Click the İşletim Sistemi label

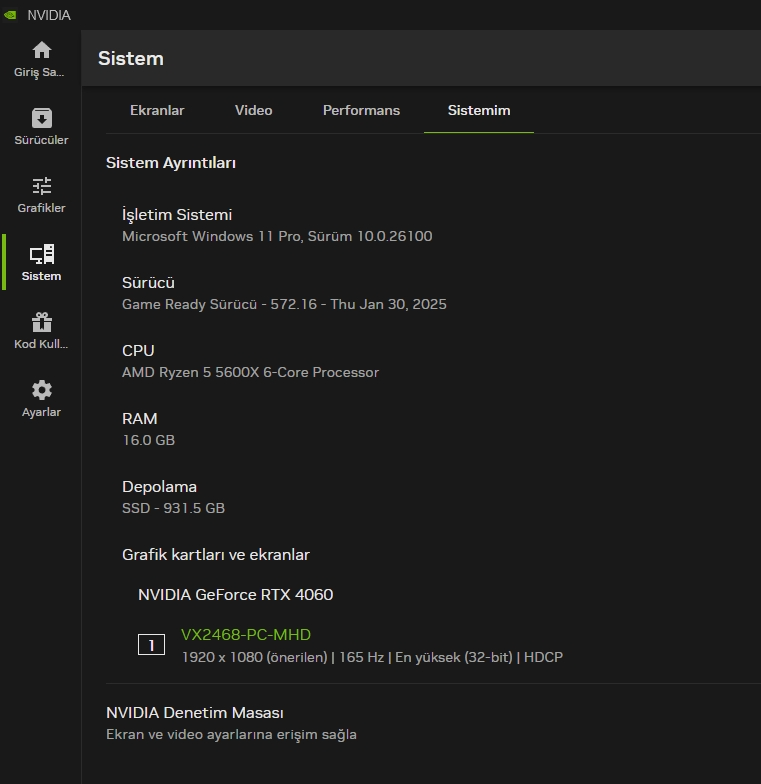click(x=177, y=214)
